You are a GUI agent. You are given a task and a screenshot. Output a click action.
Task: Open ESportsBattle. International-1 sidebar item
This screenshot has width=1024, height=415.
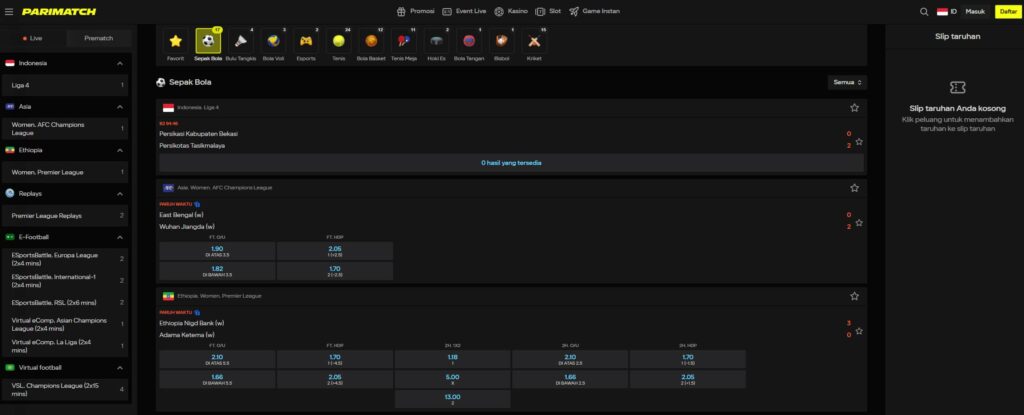[67, 280]
